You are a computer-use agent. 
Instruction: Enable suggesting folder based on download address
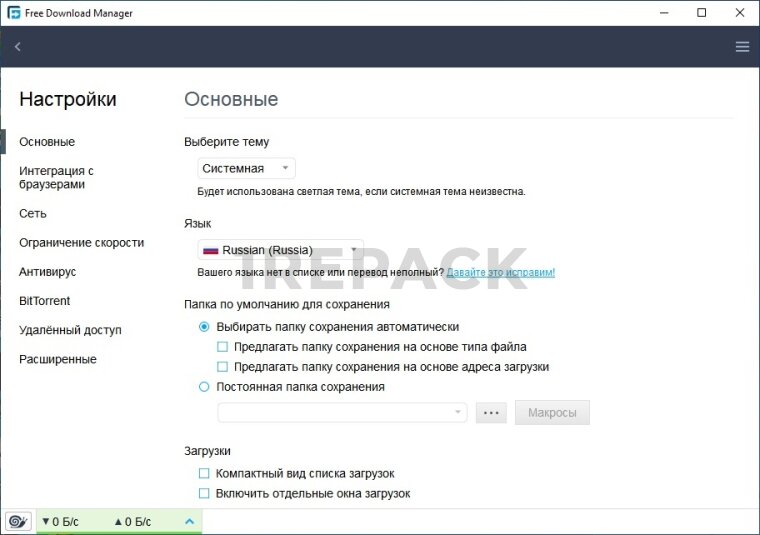pos(223,367)
